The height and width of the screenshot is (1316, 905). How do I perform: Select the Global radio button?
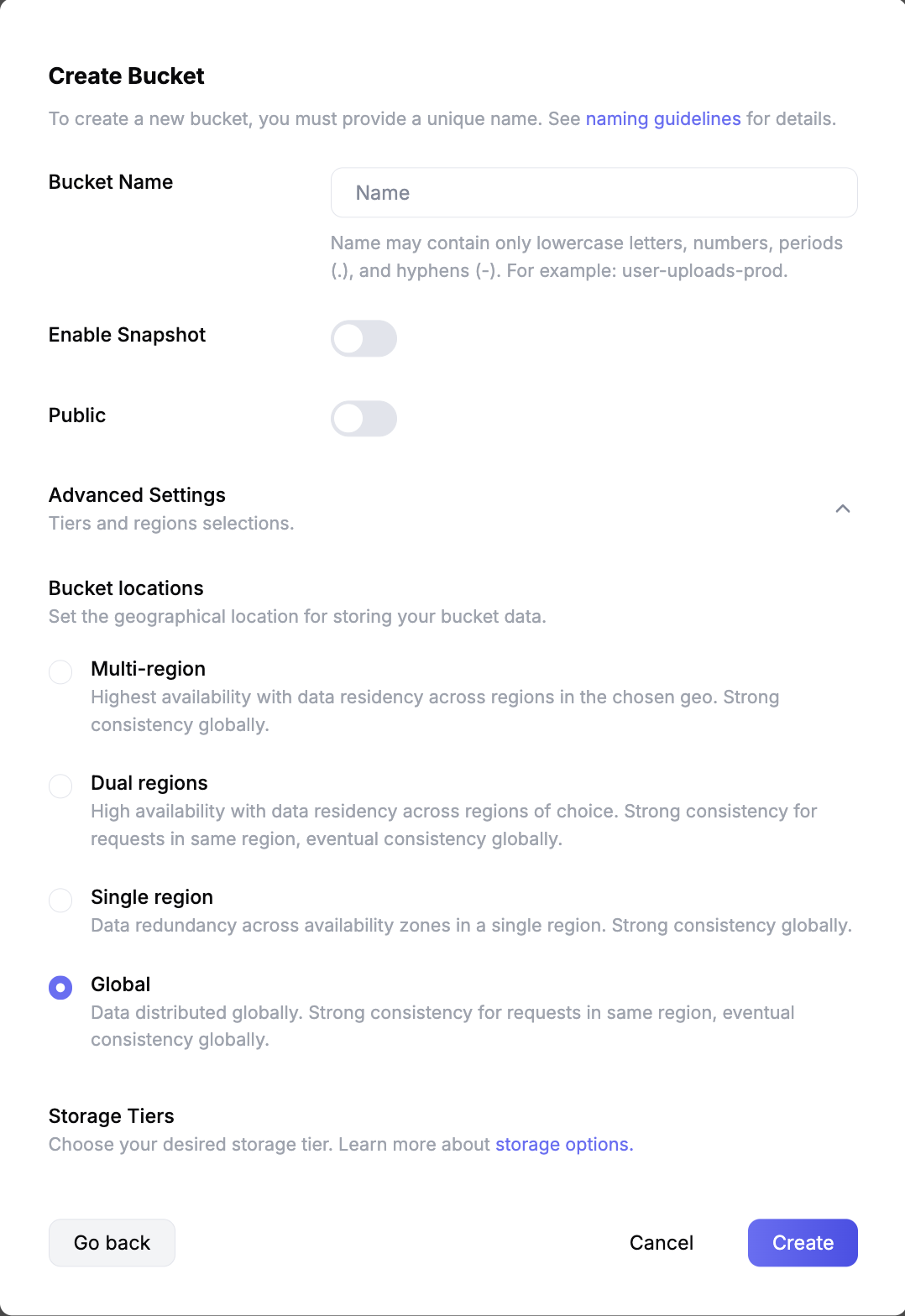point(60,987)
